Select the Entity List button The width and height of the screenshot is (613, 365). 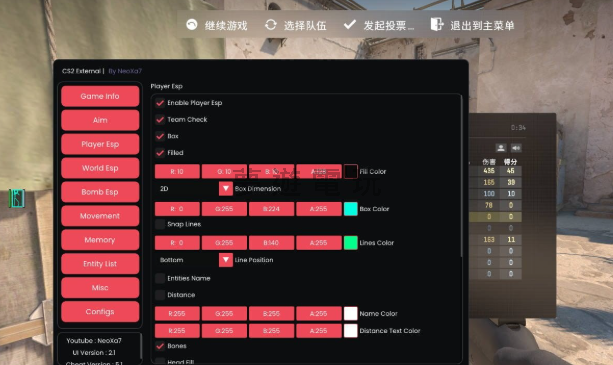tap(100, 264)
